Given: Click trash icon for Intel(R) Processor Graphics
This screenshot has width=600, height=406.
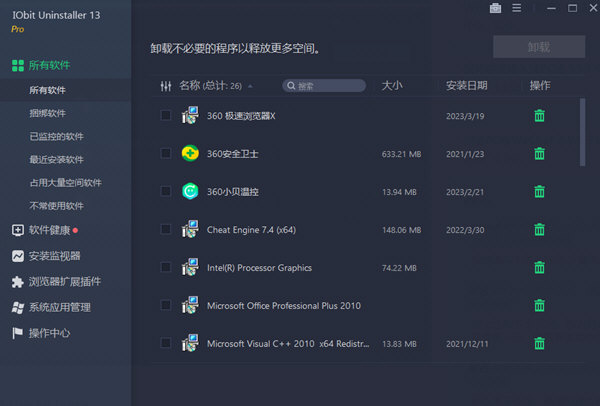Looking at the screenshot, I should point(539,267).
